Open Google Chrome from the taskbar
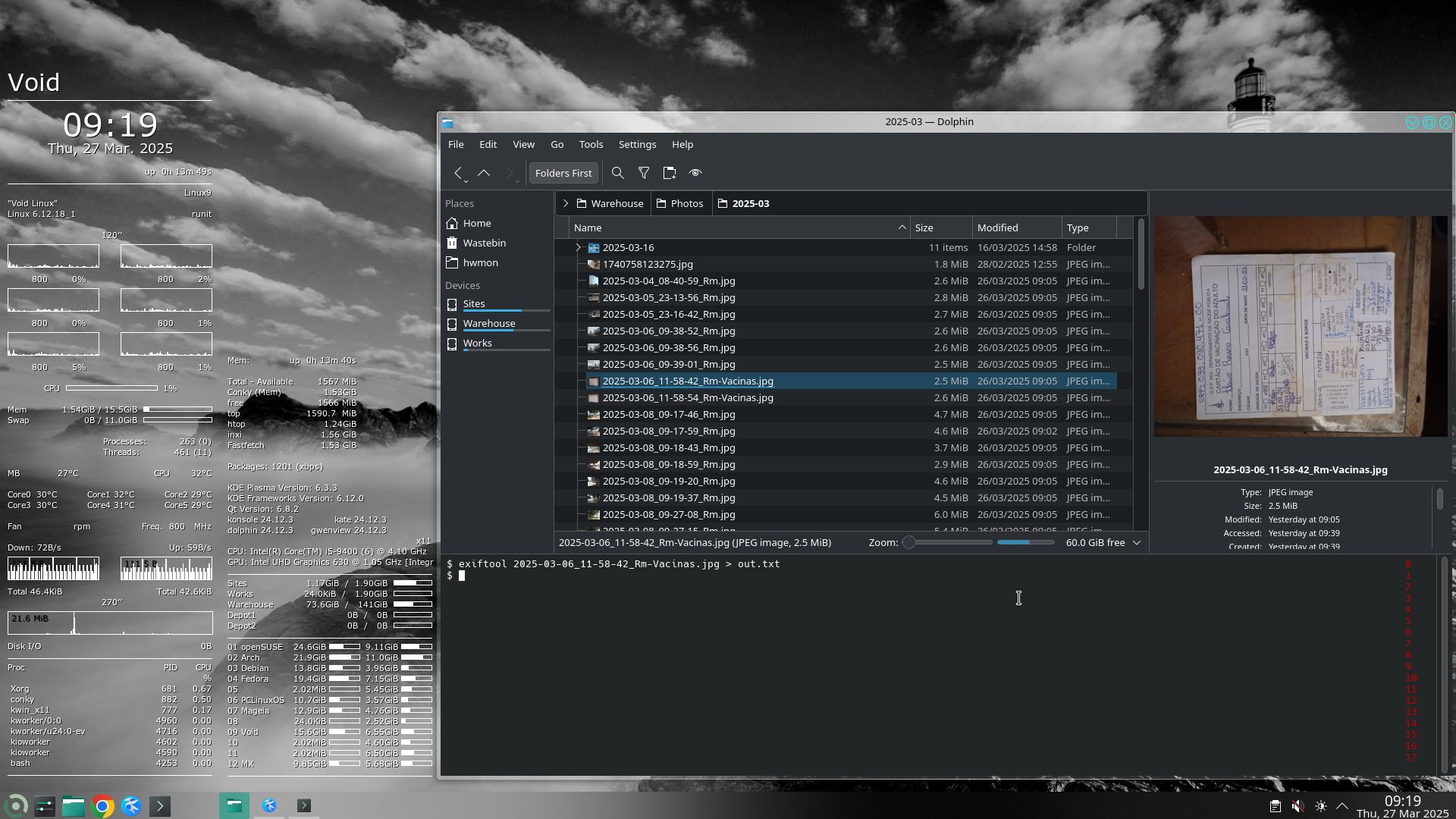This screenshot has width=1456, height=819. point(102,806)
